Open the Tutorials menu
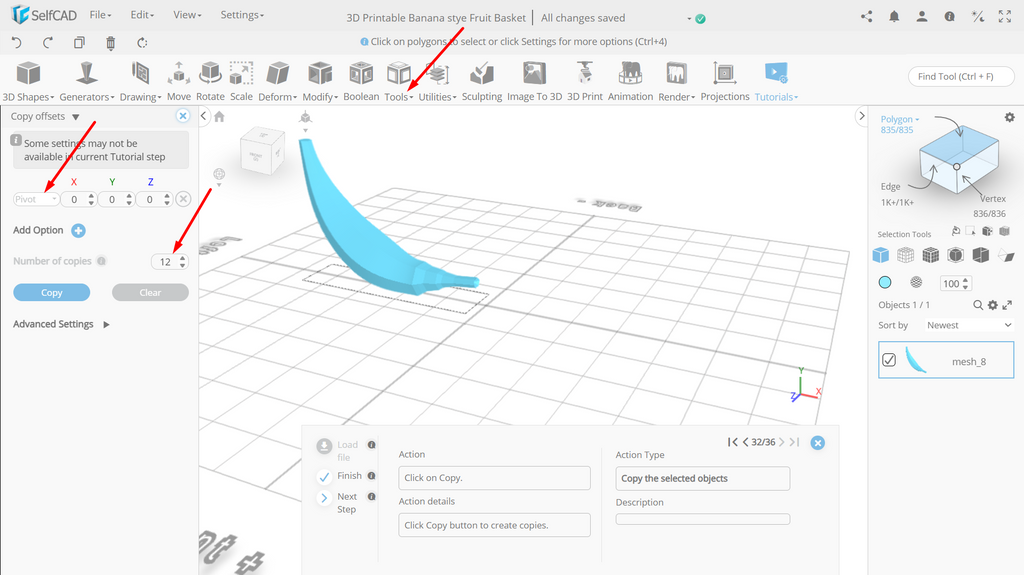1024x575 pixels. (776, 82)
